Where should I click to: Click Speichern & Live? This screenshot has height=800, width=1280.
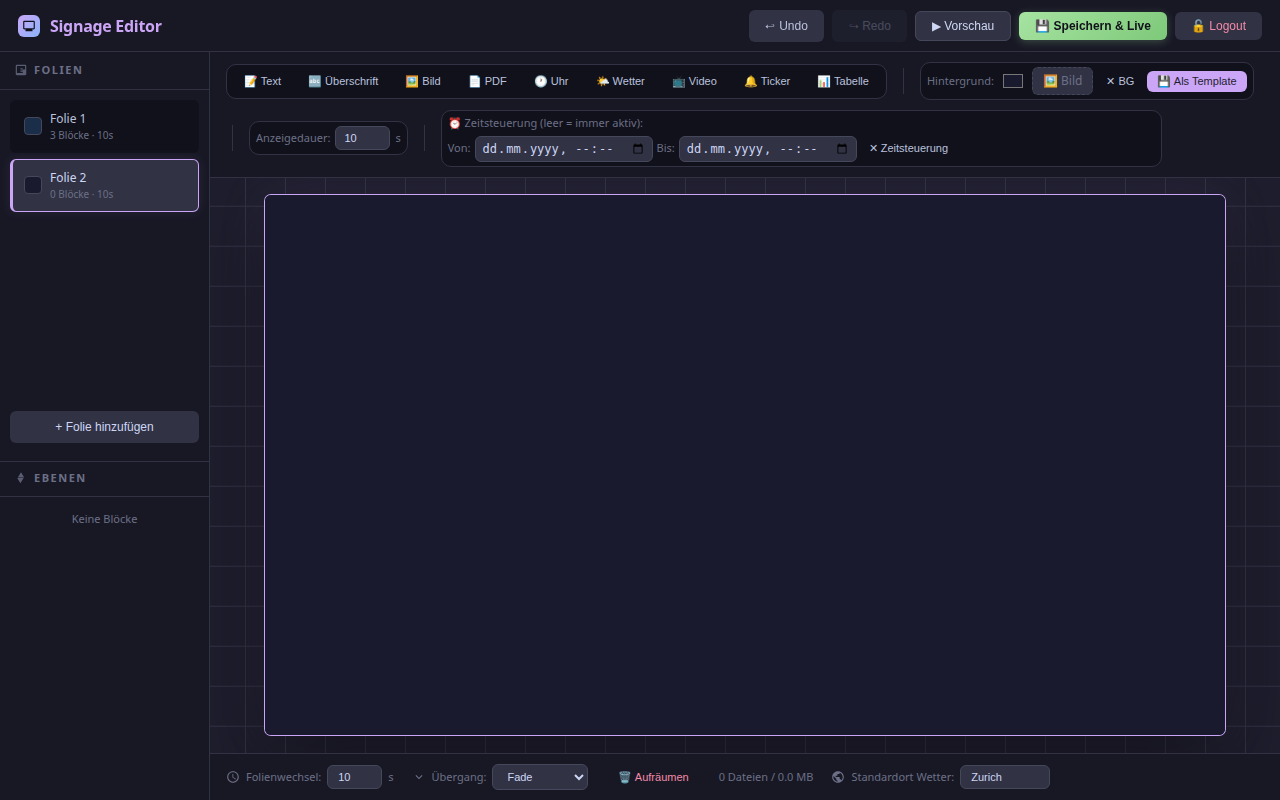1093,26
